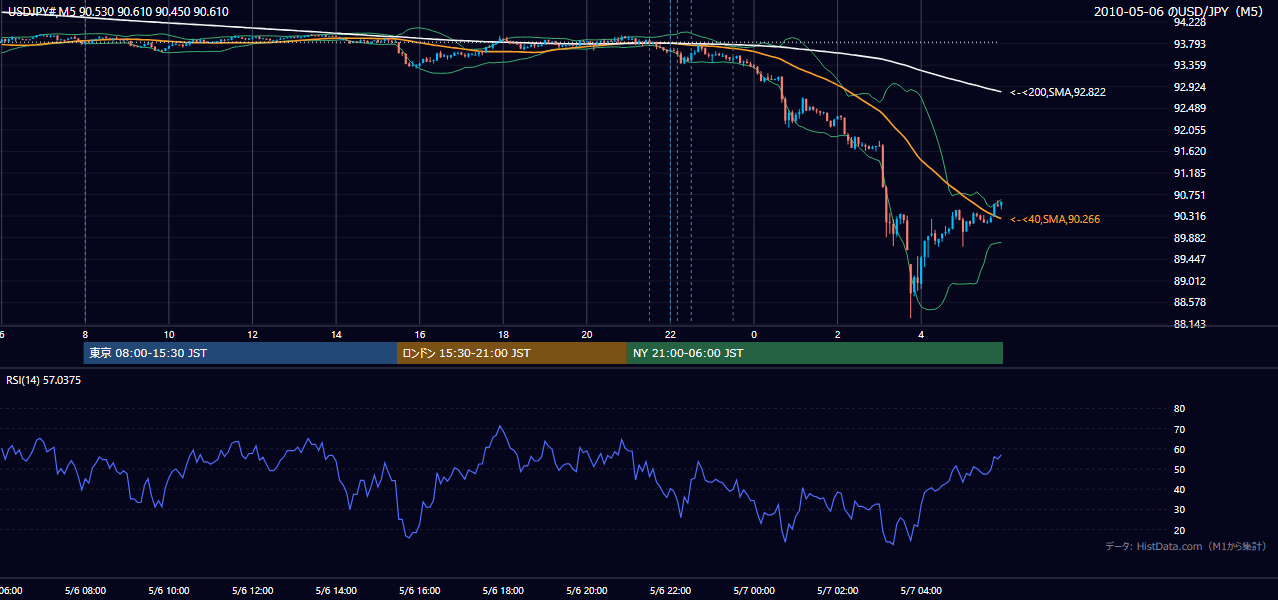This screenshot has width=1278, height=600.
Task: Click RSI scale value 30
Action: 1179,510
